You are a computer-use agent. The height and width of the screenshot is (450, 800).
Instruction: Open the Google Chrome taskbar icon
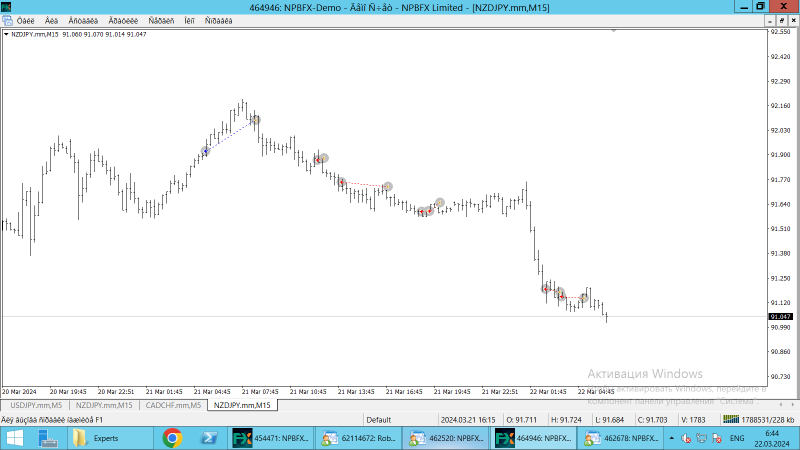pyautogui.click(x=172, y=438)
